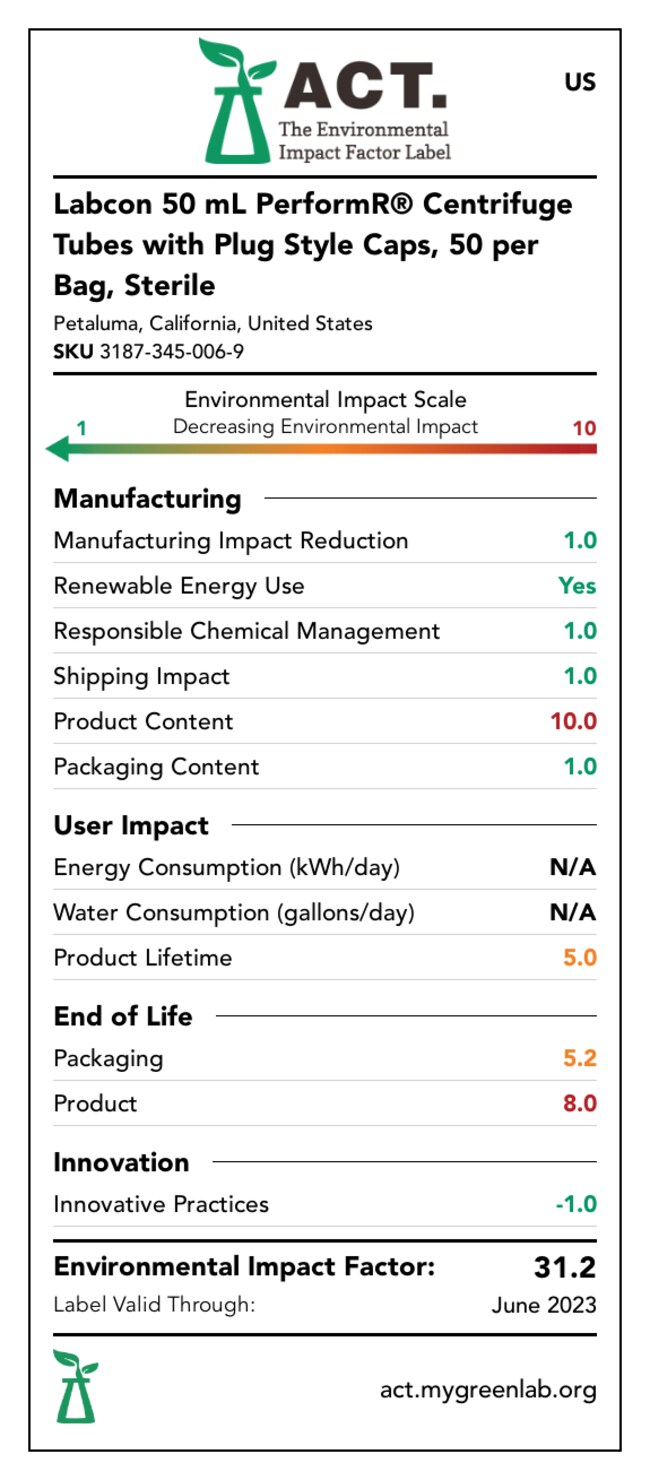Select the Labcon product title text
This screenshot has width=650, height=1480.
[x=312, y=245]
